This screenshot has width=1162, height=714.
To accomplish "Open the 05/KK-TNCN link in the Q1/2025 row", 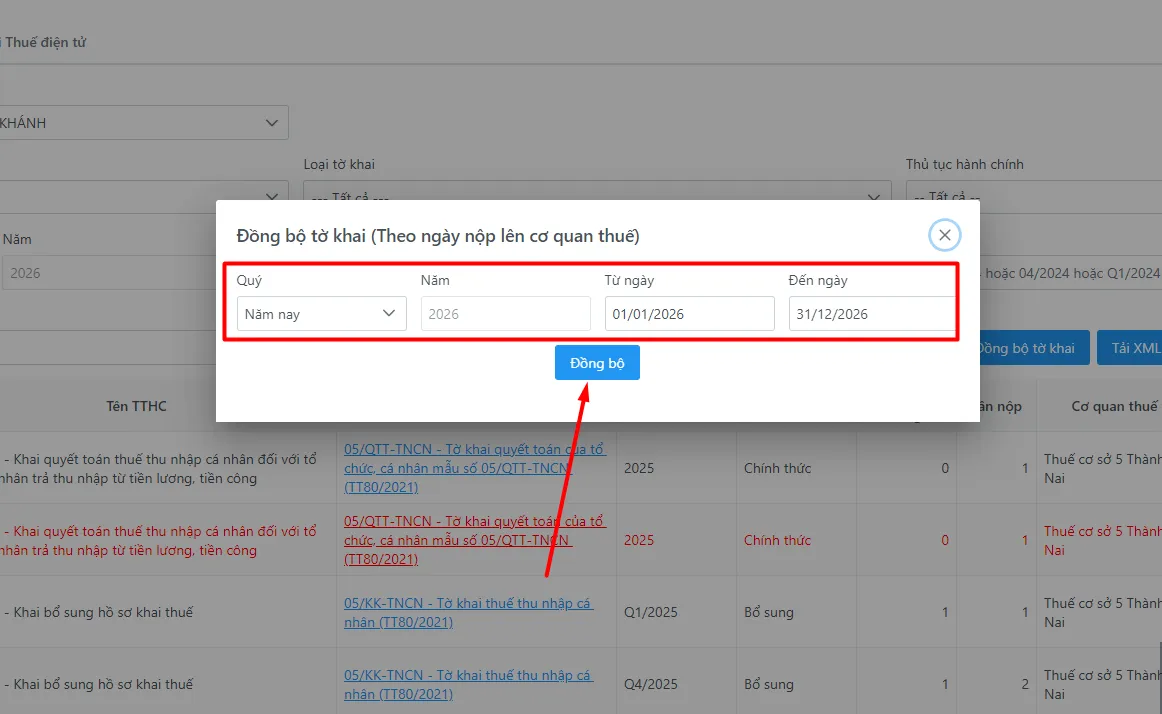I will click(x=468, y=612).
